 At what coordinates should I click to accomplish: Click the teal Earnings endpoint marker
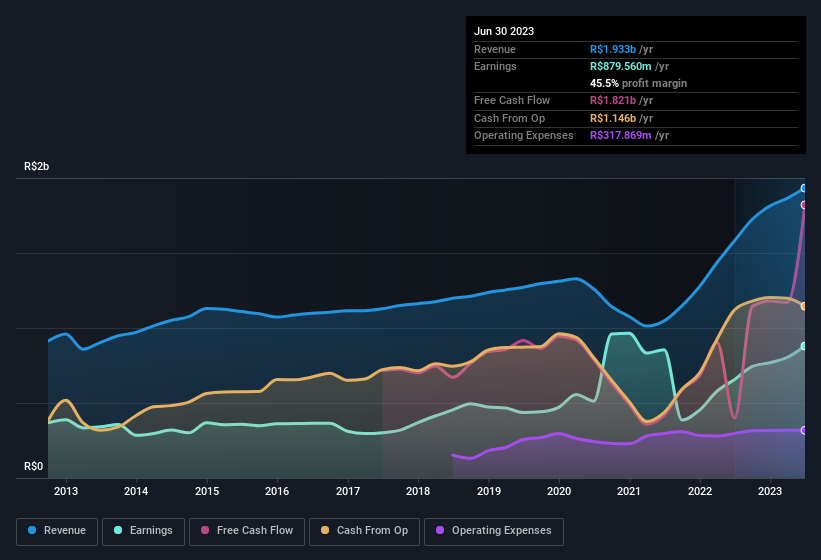(804, 346)
